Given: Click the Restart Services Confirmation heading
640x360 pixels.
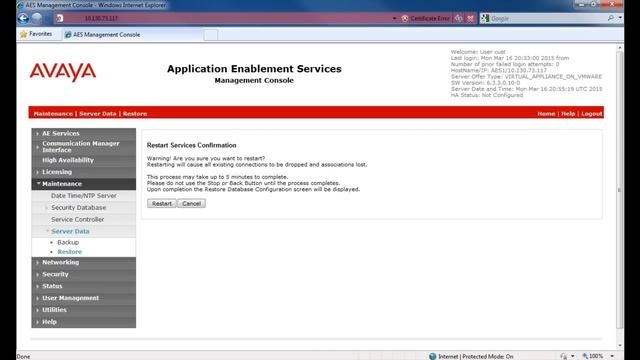Looking at the screenshot, I should [191, 145].
